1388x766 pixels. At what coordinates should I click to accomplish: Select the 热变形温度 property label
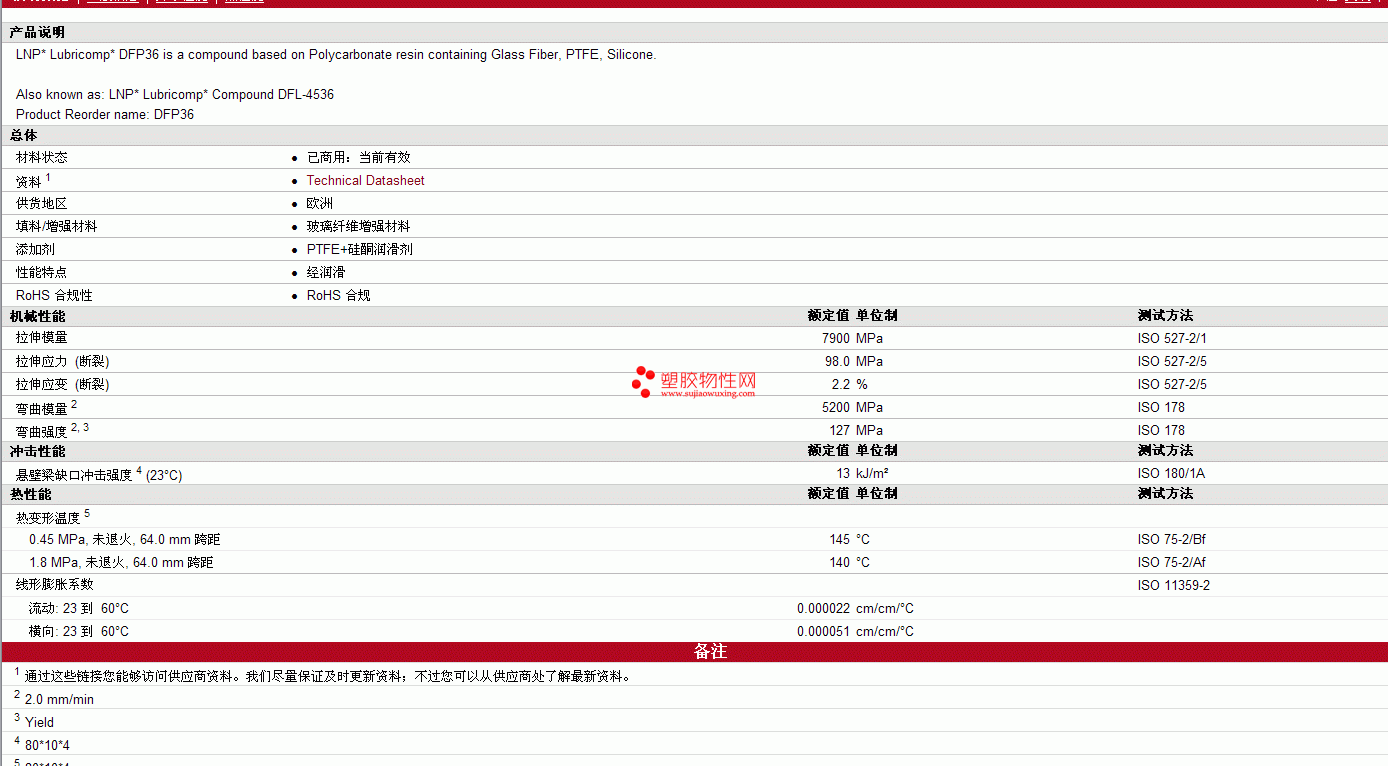[x=48, y=518]
